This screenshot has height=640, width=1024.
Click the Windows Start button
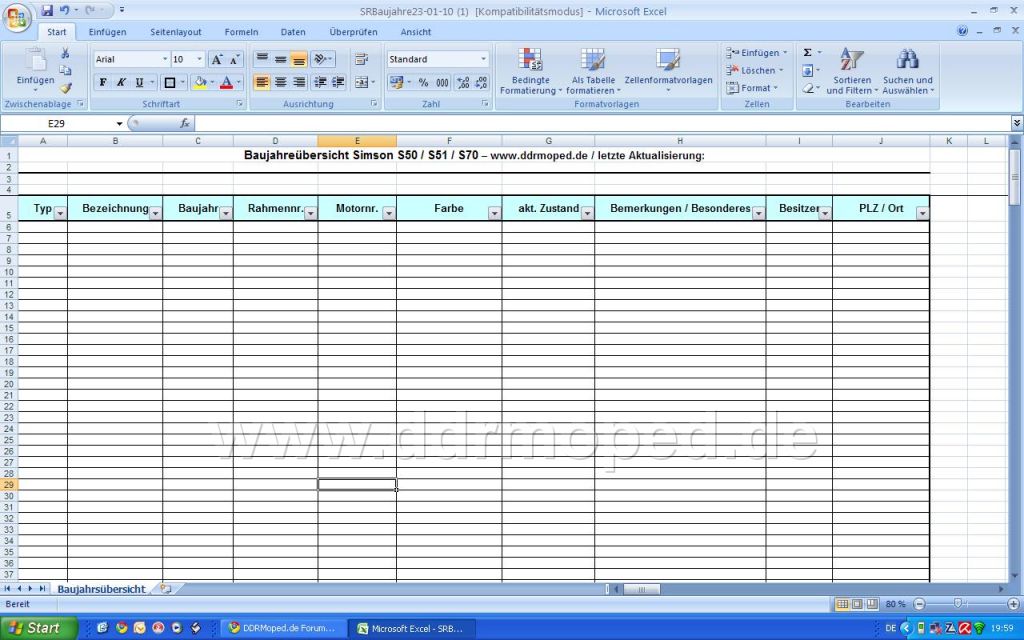point(36,628)
